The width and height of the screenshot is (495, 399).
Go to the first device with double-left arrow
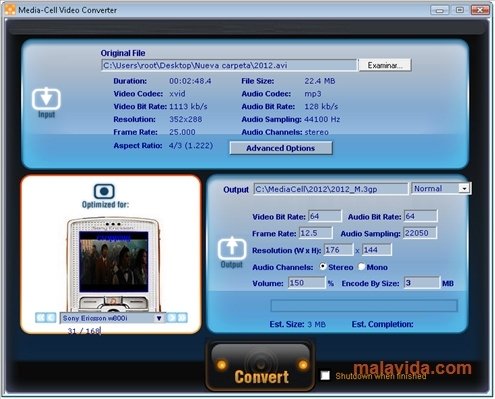[x=40, y=317]
